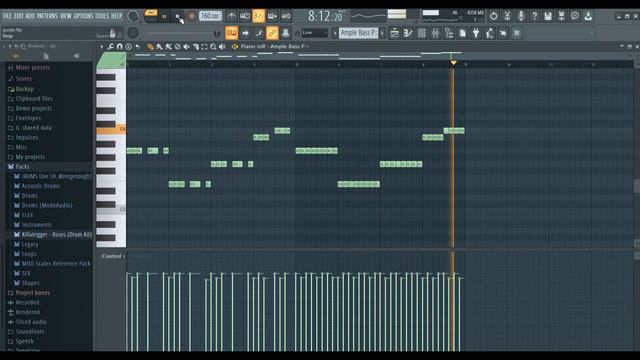This screenshot has height=360, width=640.
Task: Disable the 3-2-1 countdown before recording
Action: [259, 16]
